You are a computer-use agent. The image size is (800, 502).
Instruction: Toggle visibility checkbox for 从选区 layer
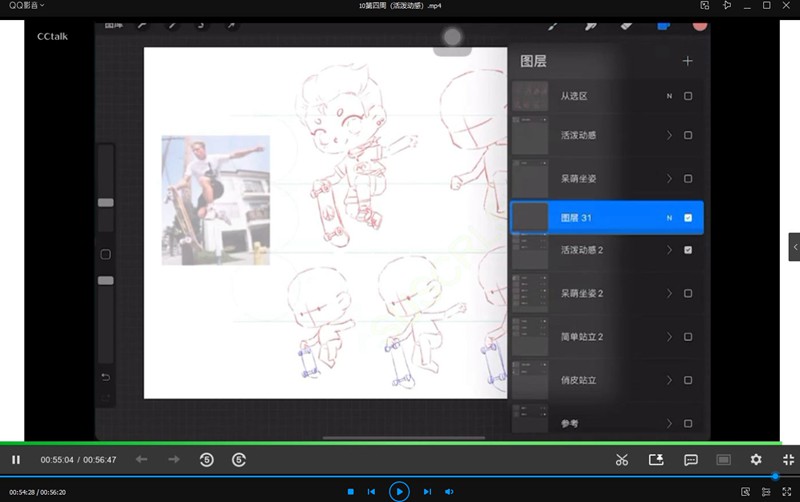[688, 96]
